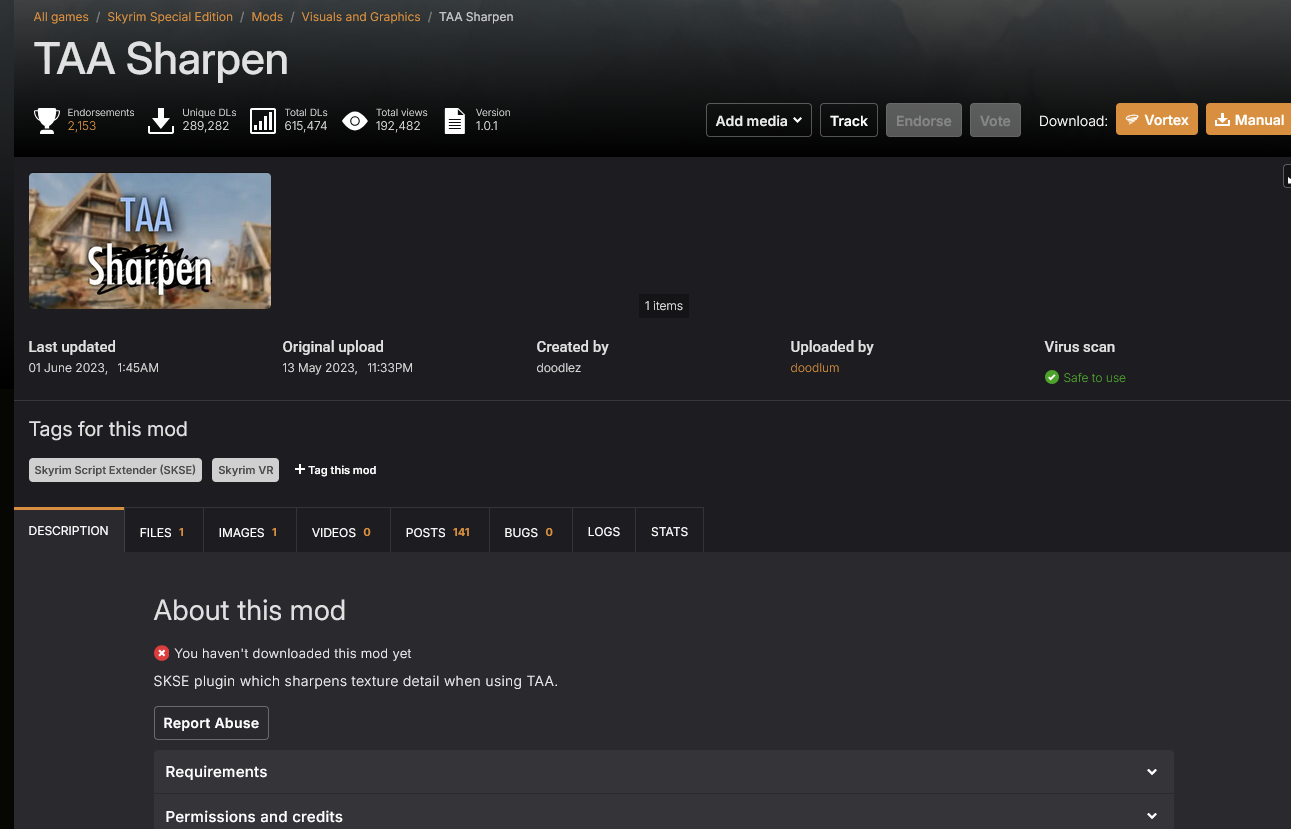Open the TAA Sharpen image thumbnail
1291x829 pixels.
(x=150, y=241)
